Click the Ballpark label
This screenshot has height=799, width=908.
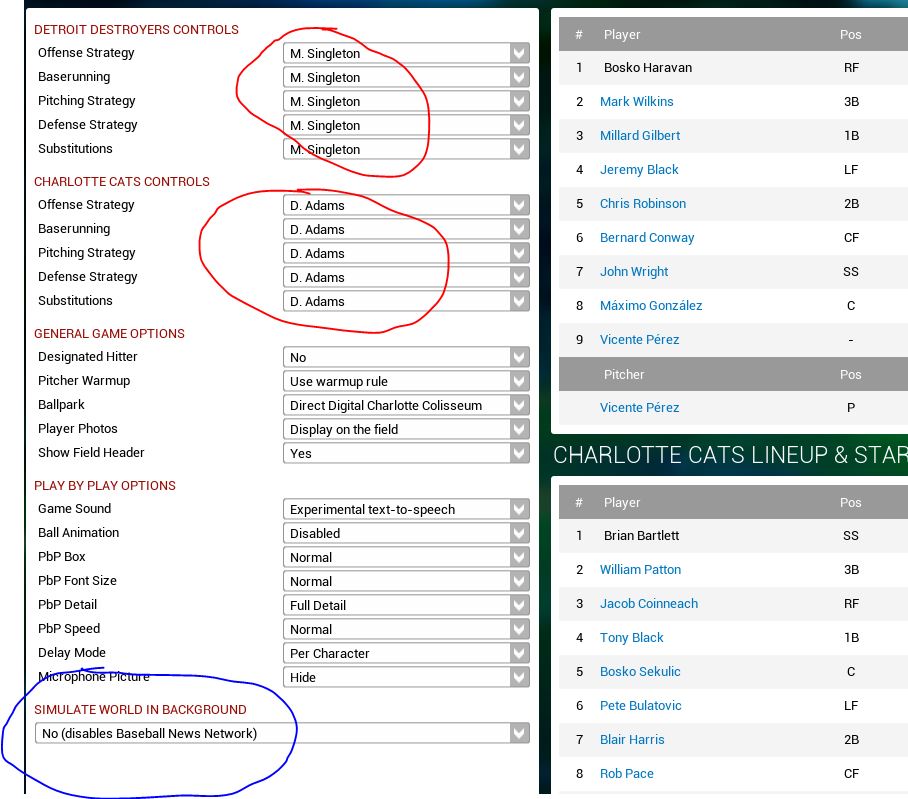pyautogui.click(x=61, y=405)
